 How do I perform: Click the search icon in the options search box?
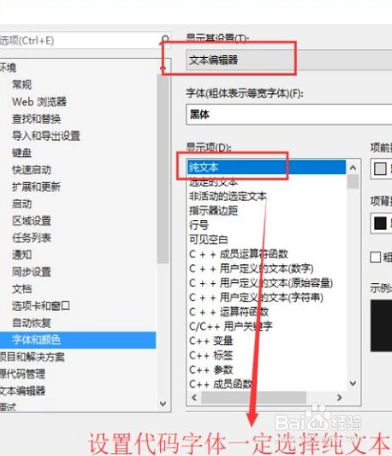click(x=165, y=40)
